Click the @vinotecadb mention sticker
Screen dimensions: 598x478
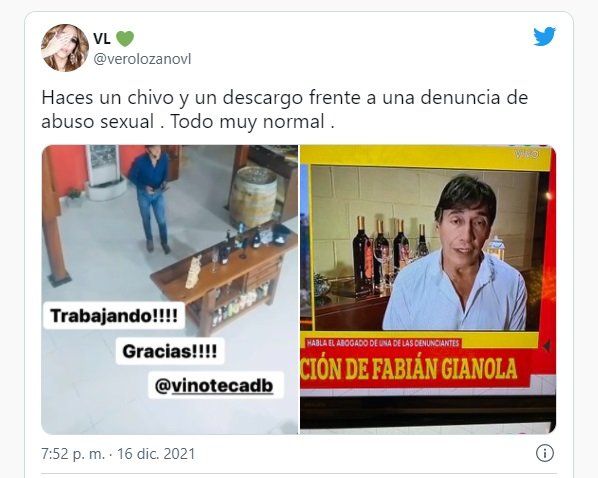pyautogui.click(x=214, y=385)
